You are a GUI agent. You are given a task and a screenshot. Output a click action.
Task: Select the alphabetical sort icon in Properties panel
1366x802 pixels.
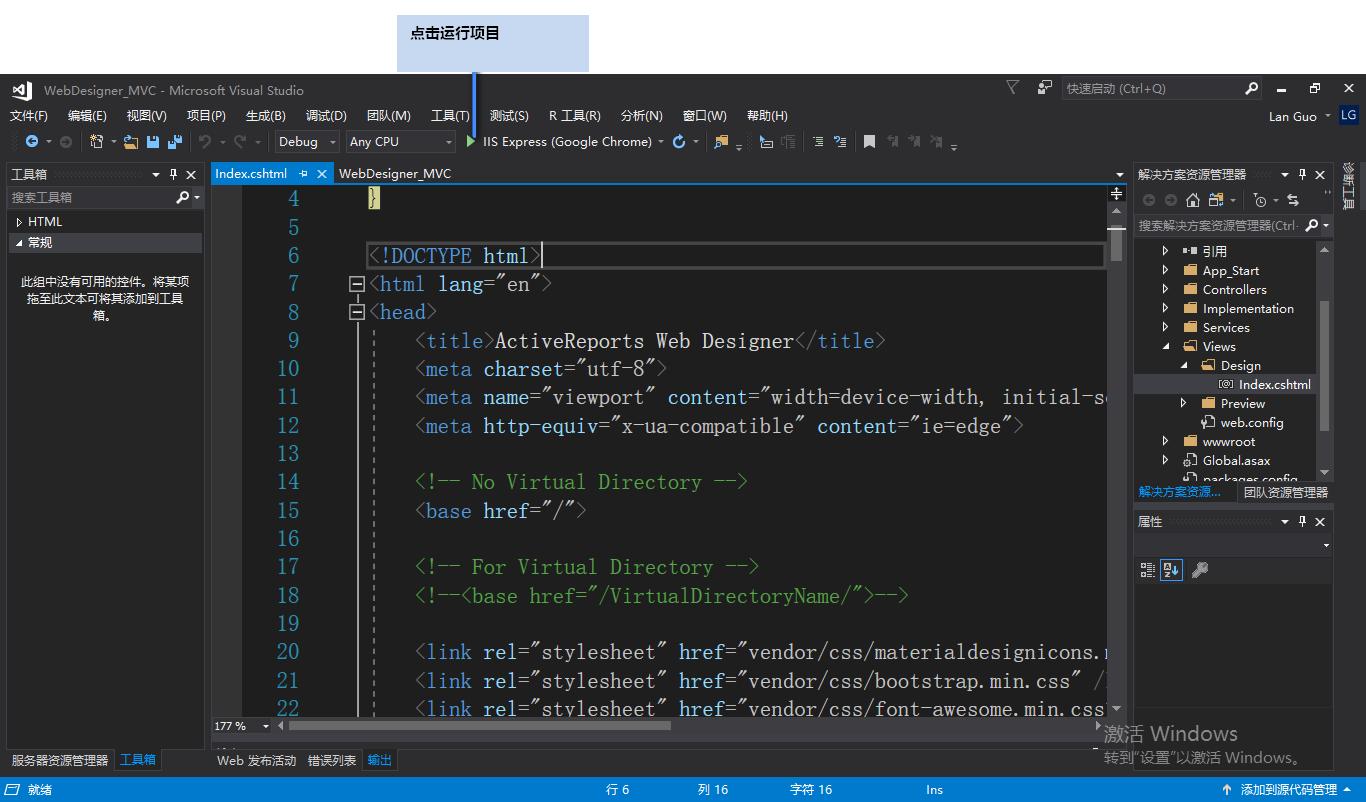pos(1169,569)
